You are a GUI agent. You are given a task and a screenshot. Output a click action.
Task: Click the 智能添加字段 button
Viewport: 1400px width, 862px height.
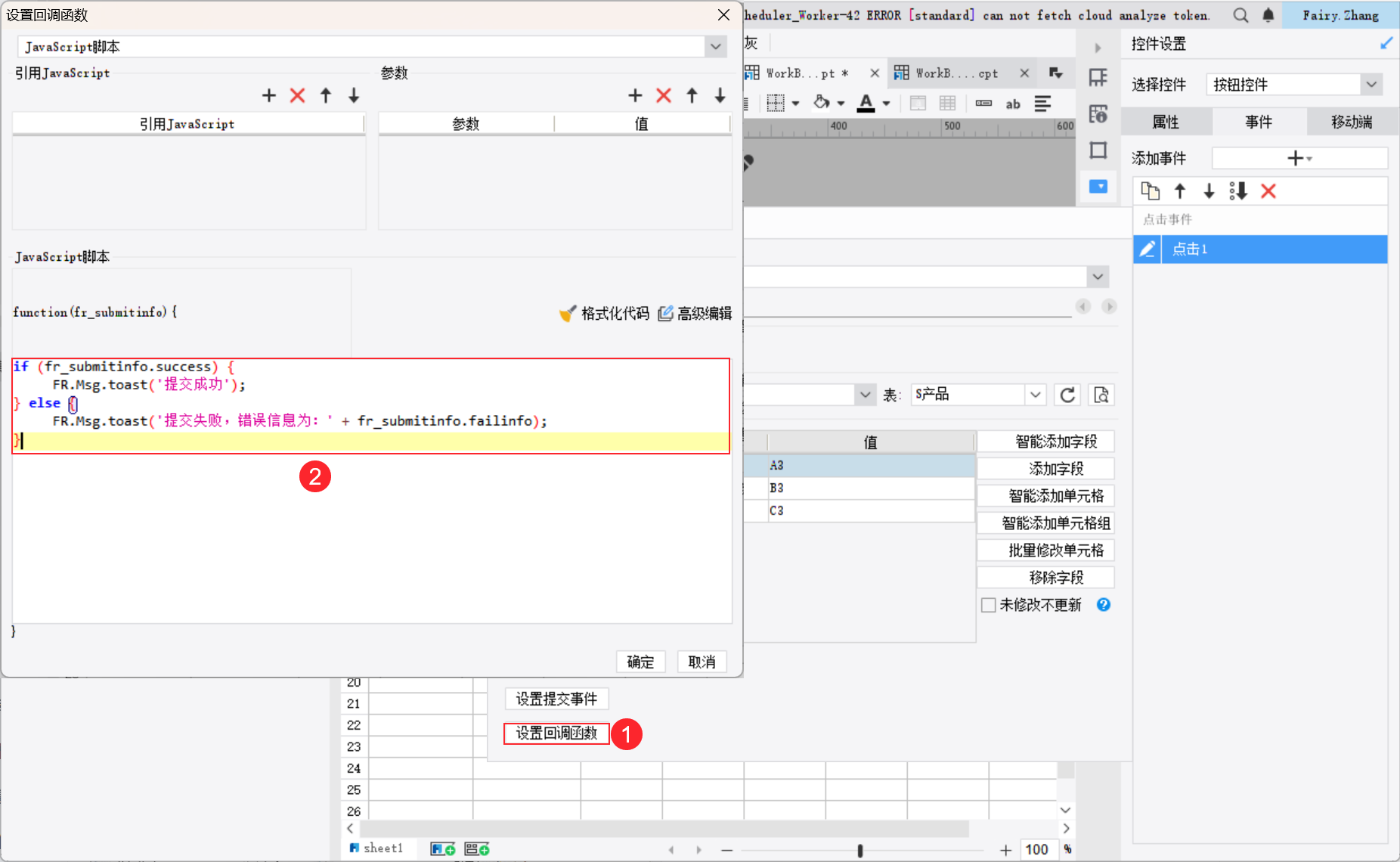(x=1045, y=442)
